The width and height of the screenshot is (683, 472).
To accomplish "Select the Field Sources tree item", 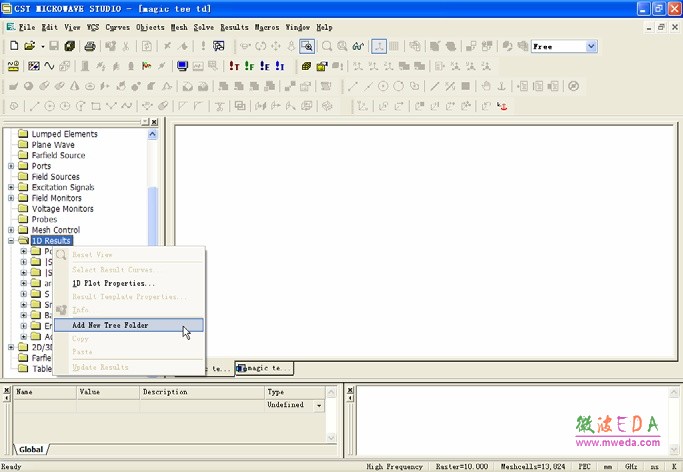I will pyautogui.click(x=55, y=176).
